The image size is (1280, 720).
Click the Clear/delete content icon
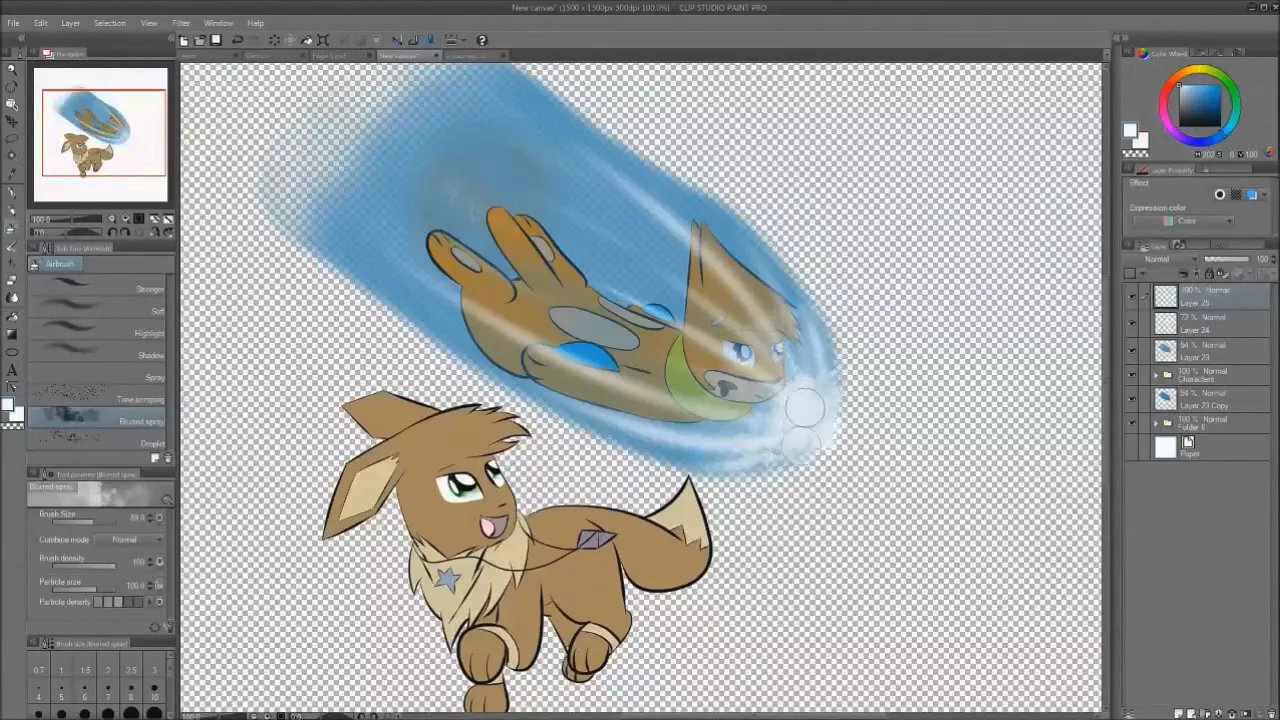(274, 40)
